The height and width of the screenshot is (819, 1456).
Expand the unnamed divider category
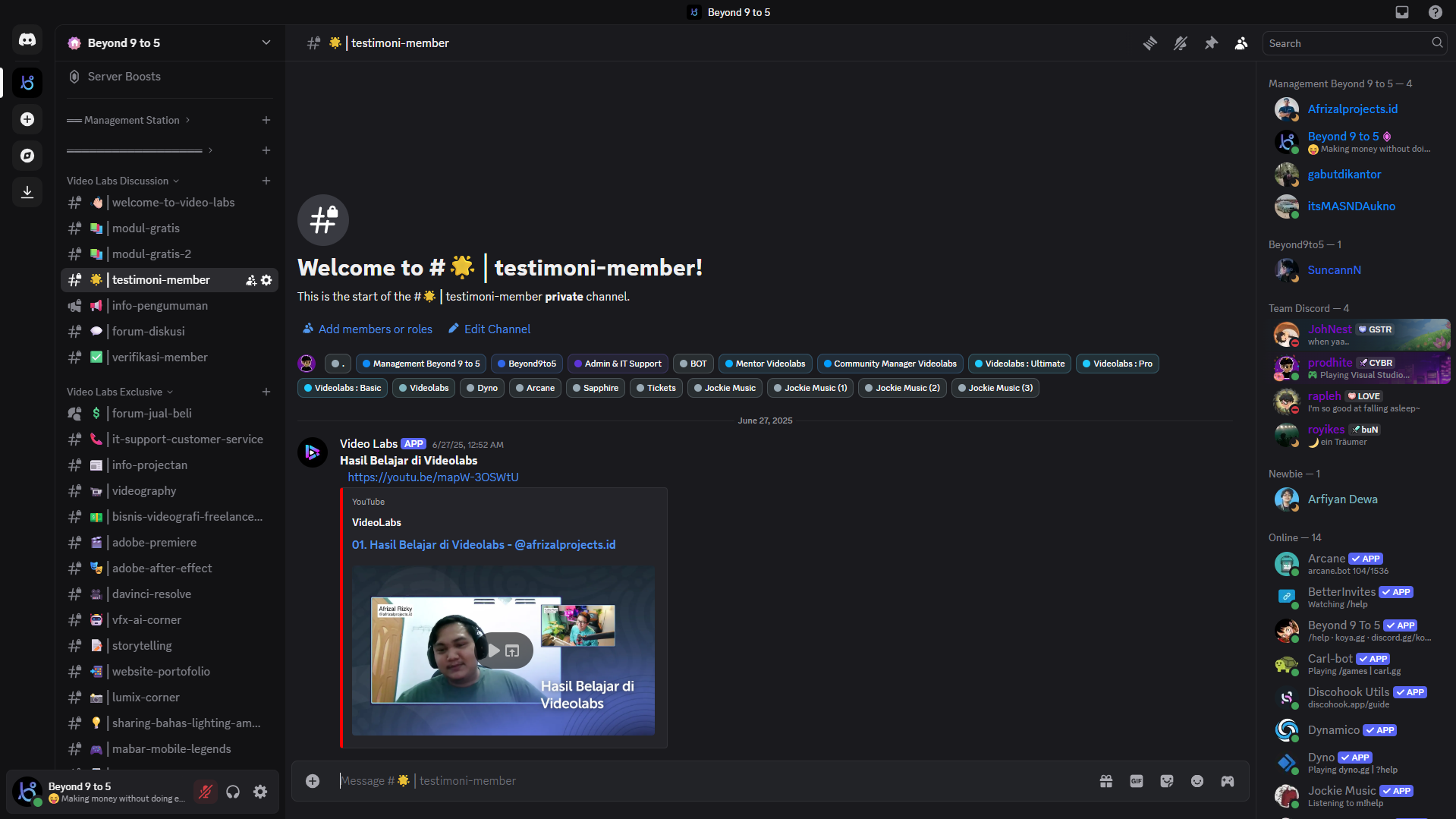pyautogui.click(x=140, y=150)
